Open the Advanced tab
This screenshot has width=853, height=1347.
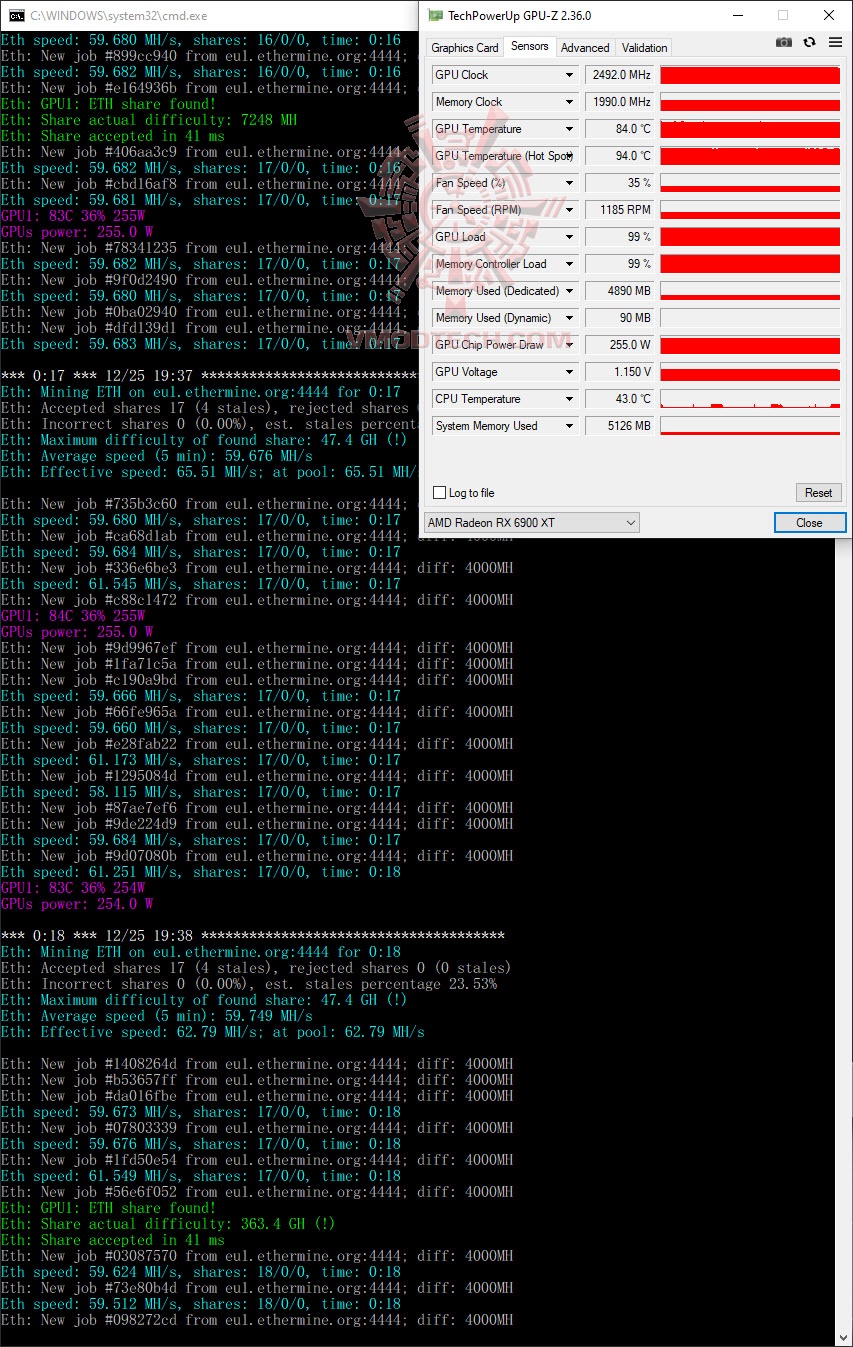(585, 48)
